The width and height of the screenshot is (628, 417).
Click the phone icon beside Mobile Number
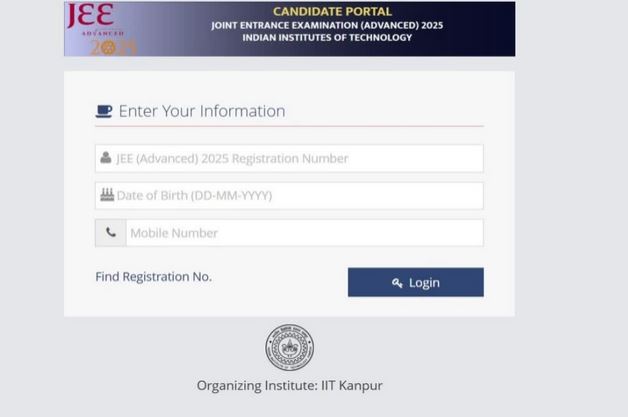111,232
